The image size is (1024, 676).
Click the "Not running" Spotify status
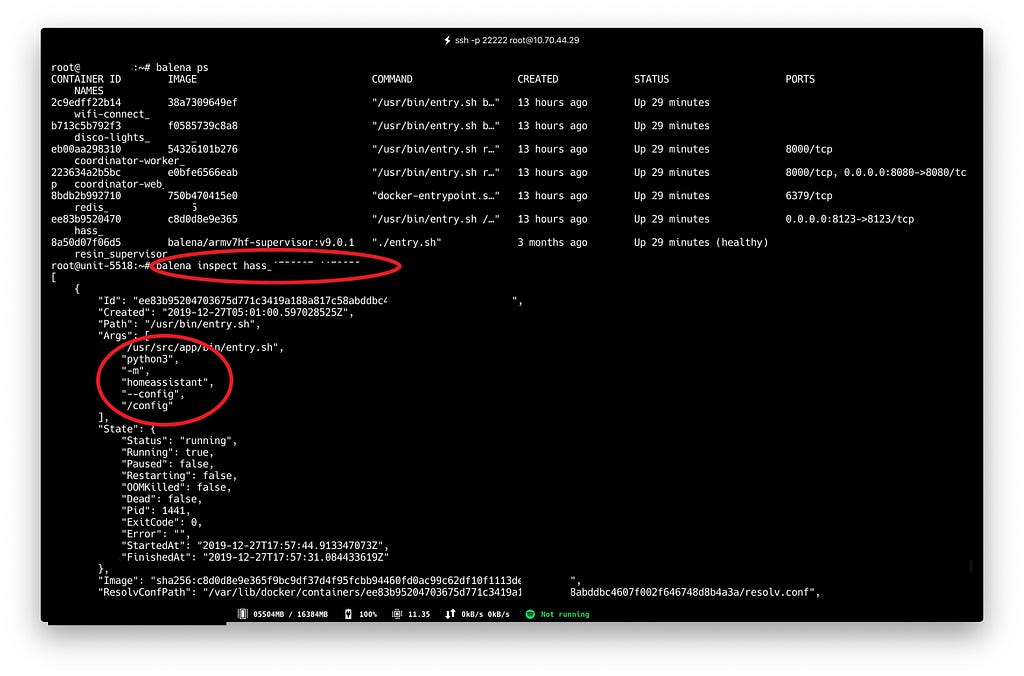coord(565,614)
